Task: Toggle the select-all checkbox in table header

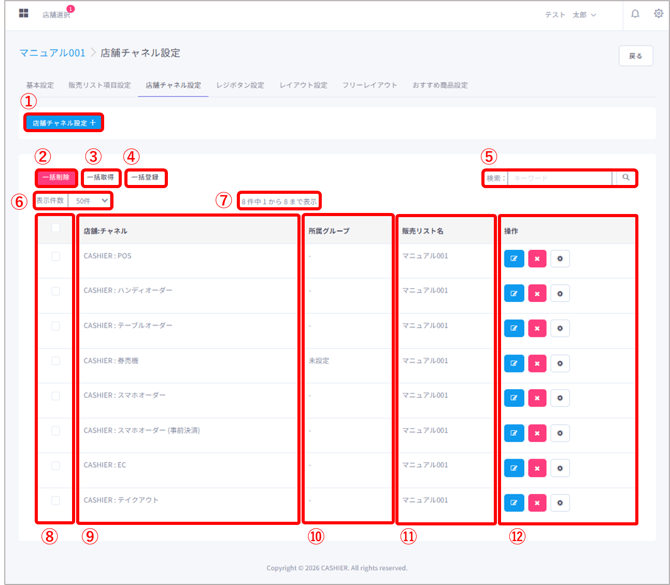Action: 56,228
